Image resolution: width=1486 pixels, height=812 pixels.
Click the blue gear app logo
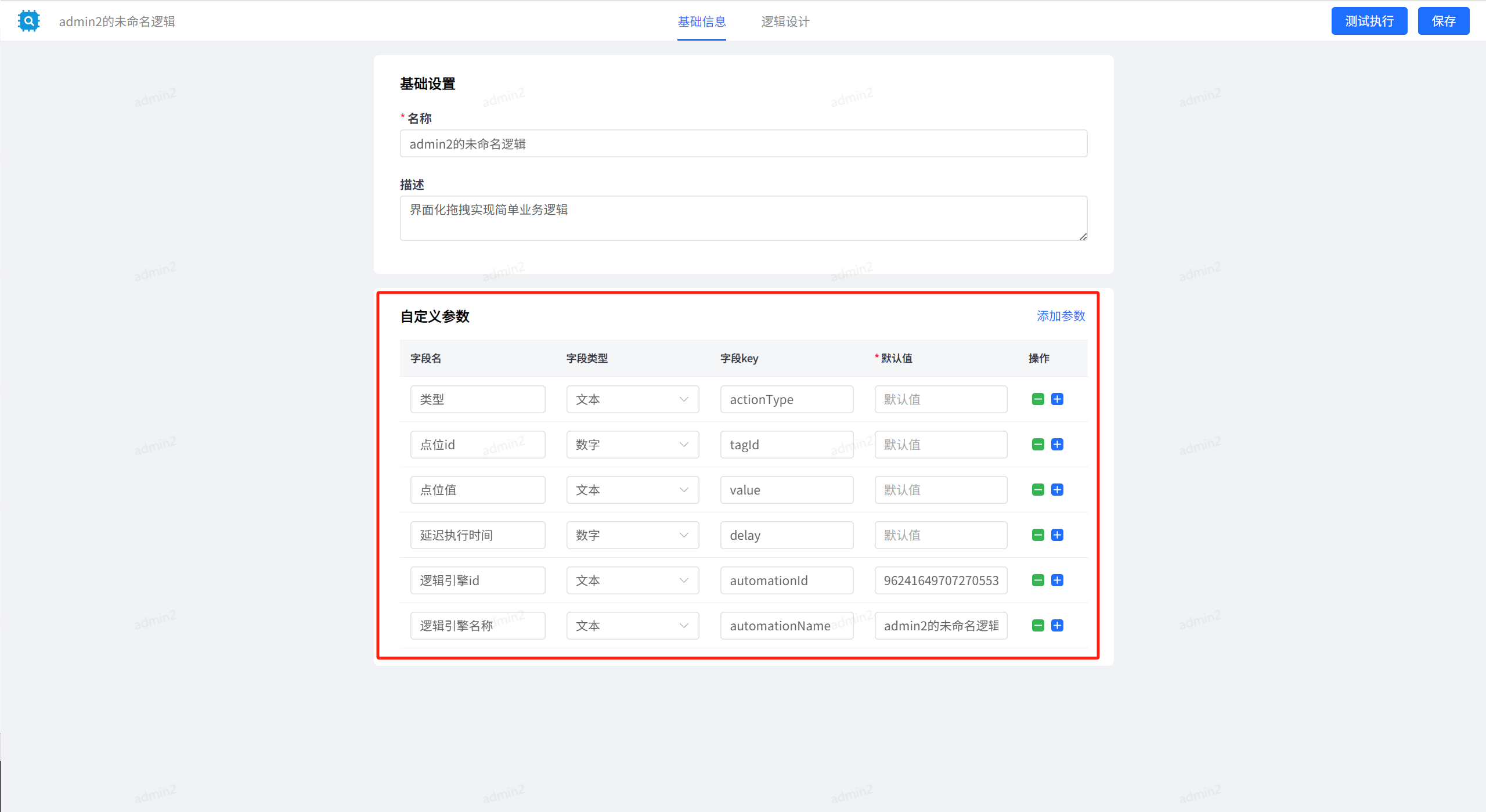28,20
